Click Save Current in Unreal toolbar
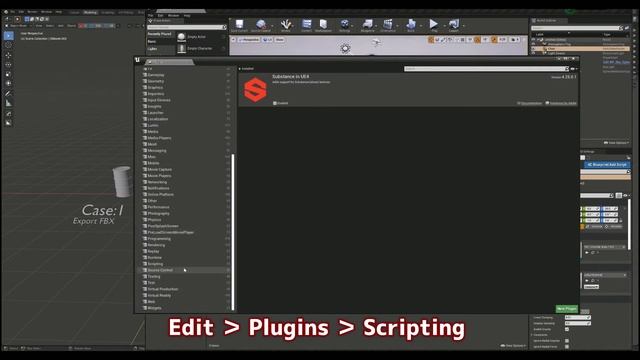The width and height of the screenshot is (640, 360). click(239, 25)
